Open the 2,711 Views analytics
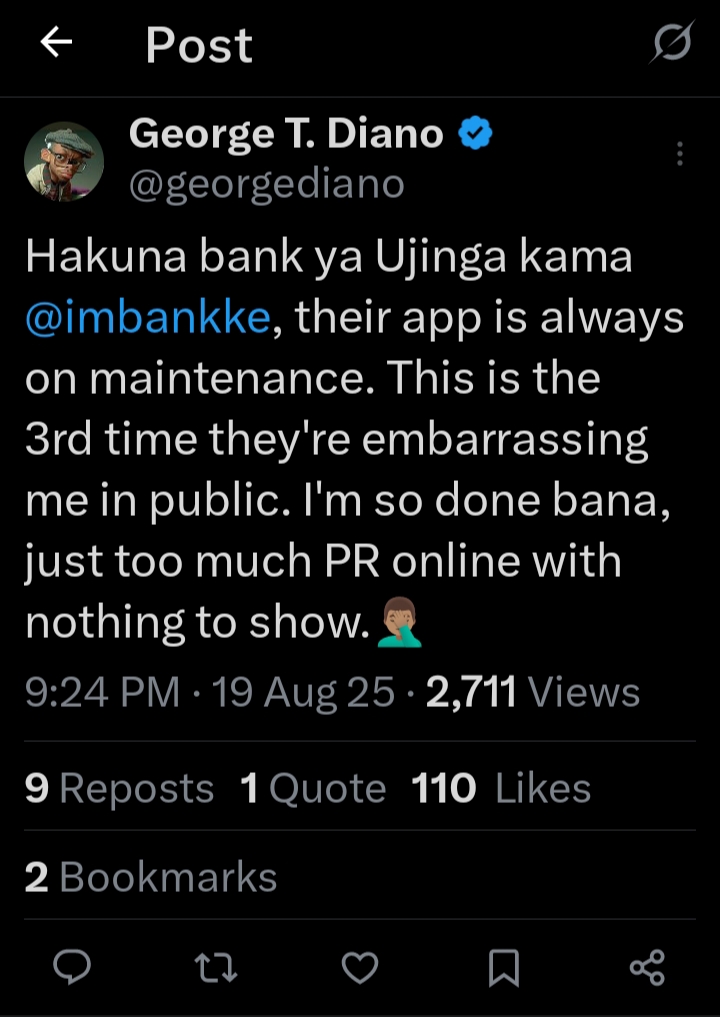Image resolution: width=720 pixels, height=1017 pixels. pyautogui.click(x=533, y=692)
